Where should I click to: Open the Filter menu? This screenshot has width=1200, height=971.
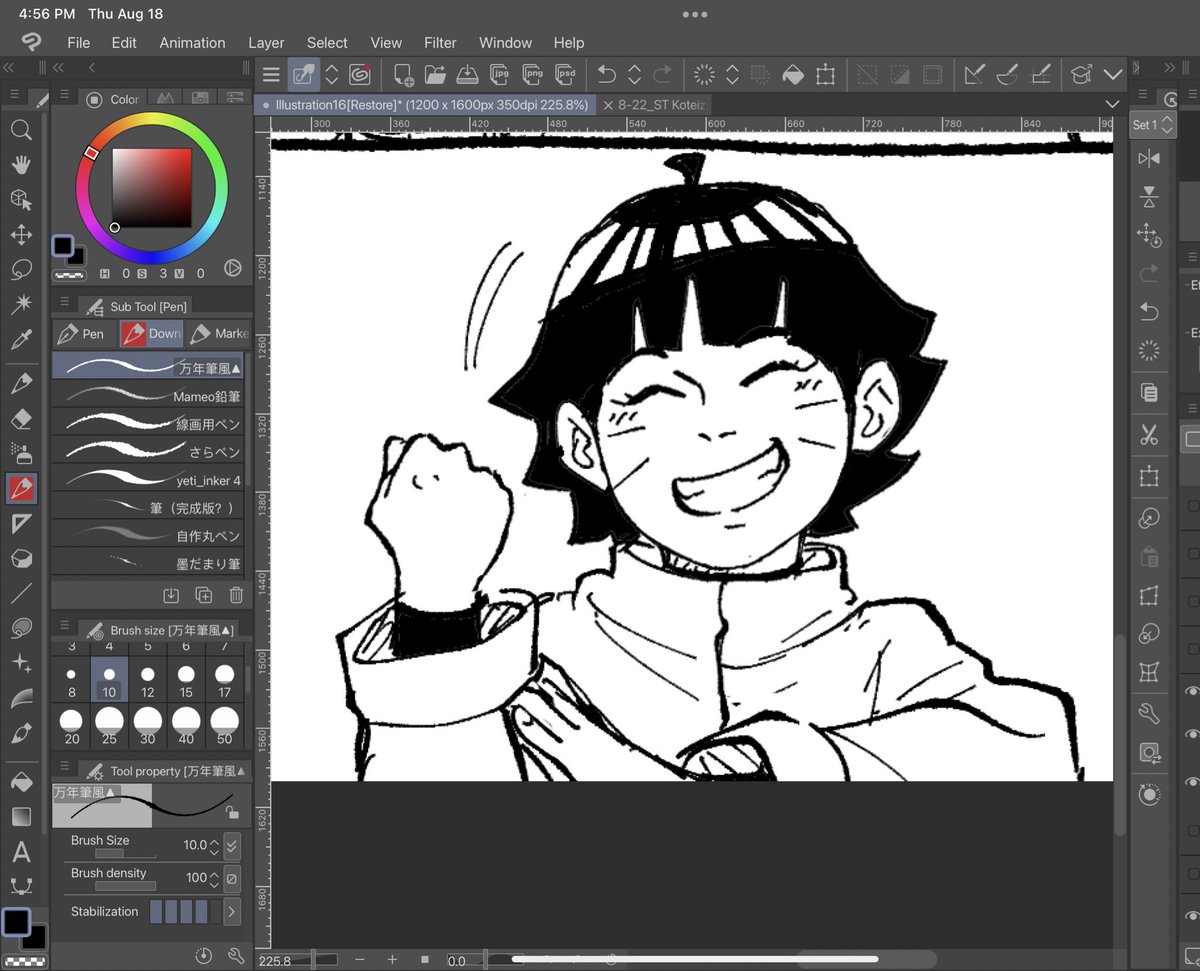(440, 43)
